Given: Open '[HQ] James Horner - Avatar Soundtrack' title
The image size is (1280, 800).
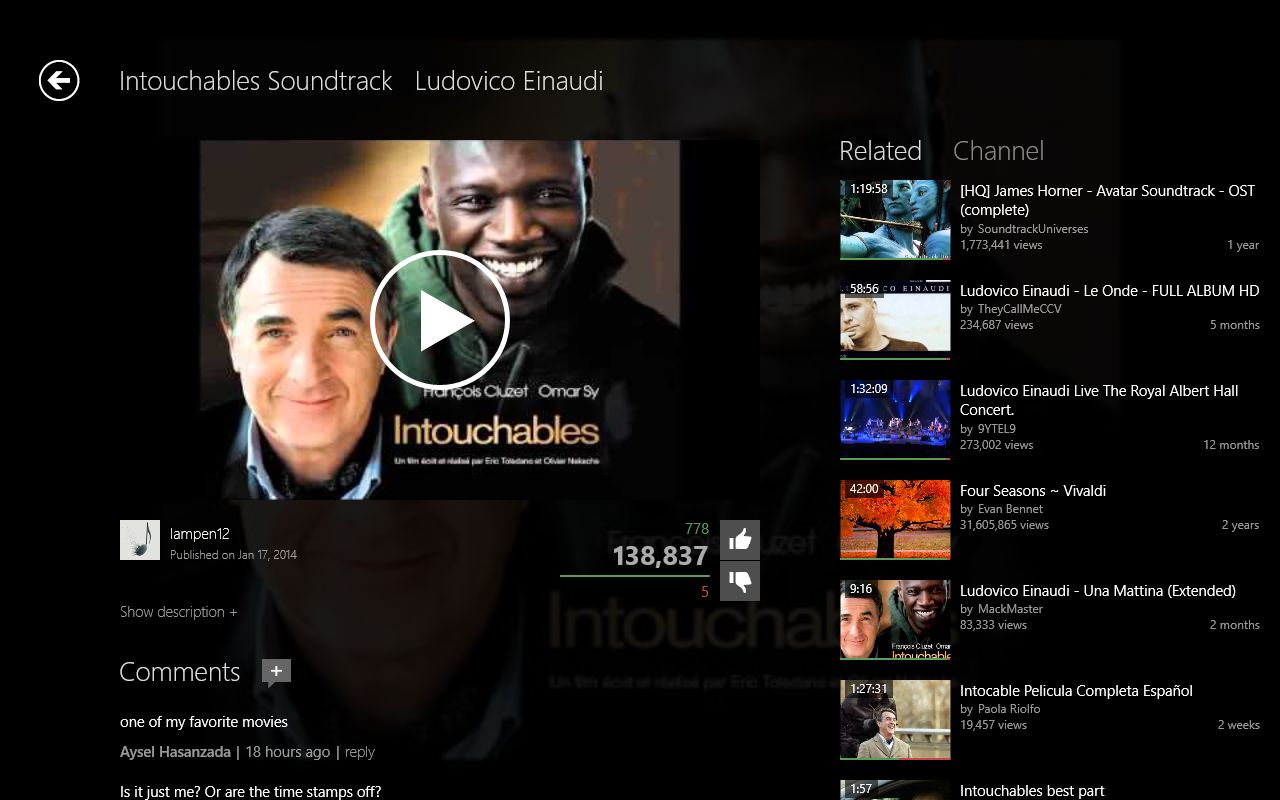Looking at the screenshot, I should coord(1107,200).
